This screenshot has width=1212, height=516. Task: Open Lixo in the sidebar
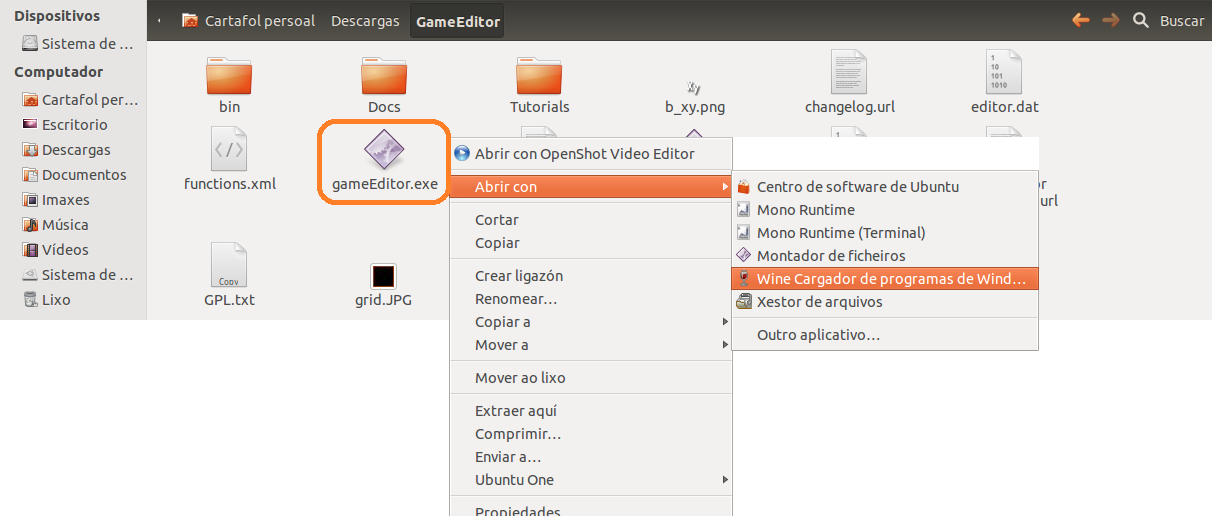click(x=56, y=300)
